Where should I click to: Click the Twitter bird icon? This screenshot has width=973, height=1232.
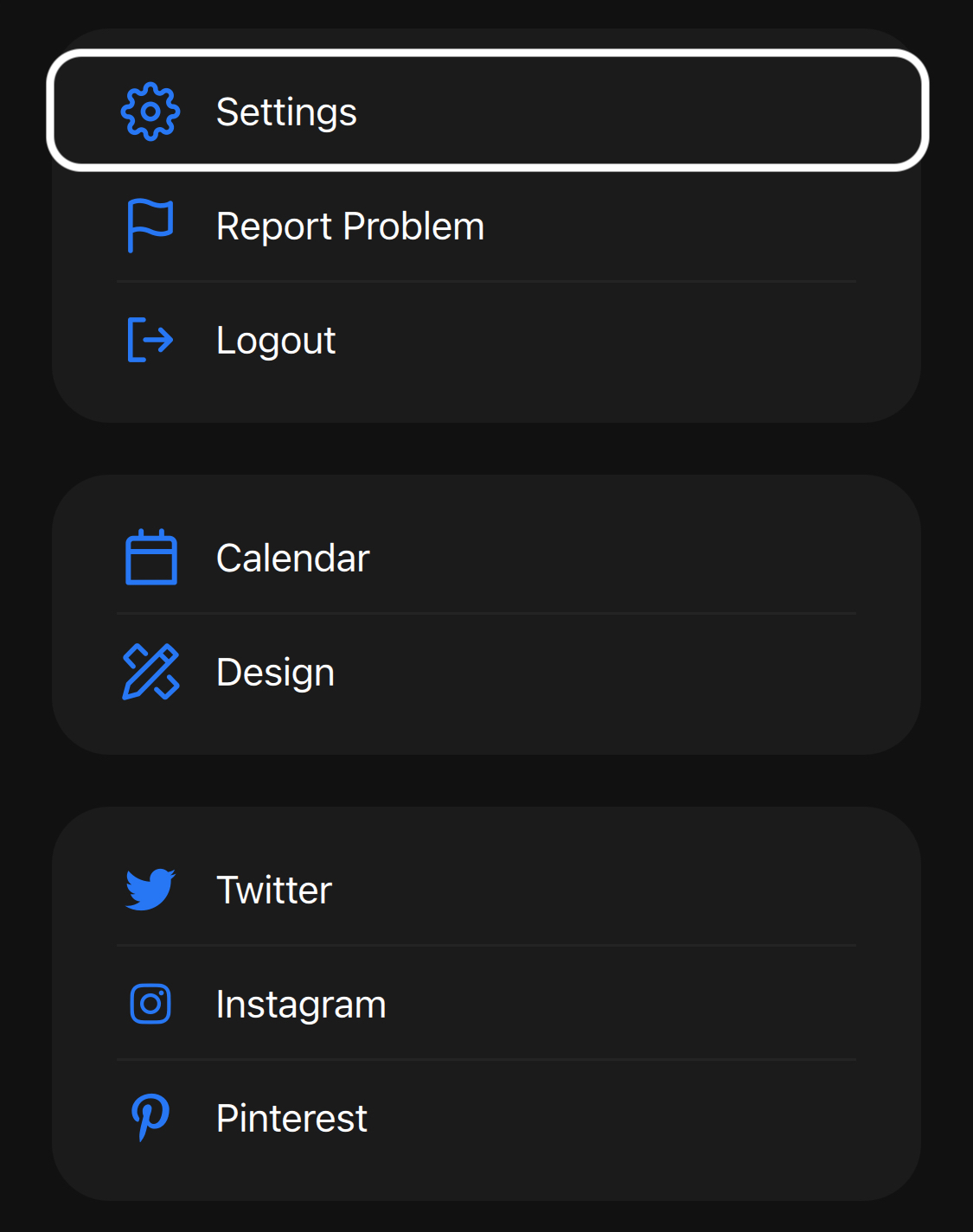click(x=149, y=890)
